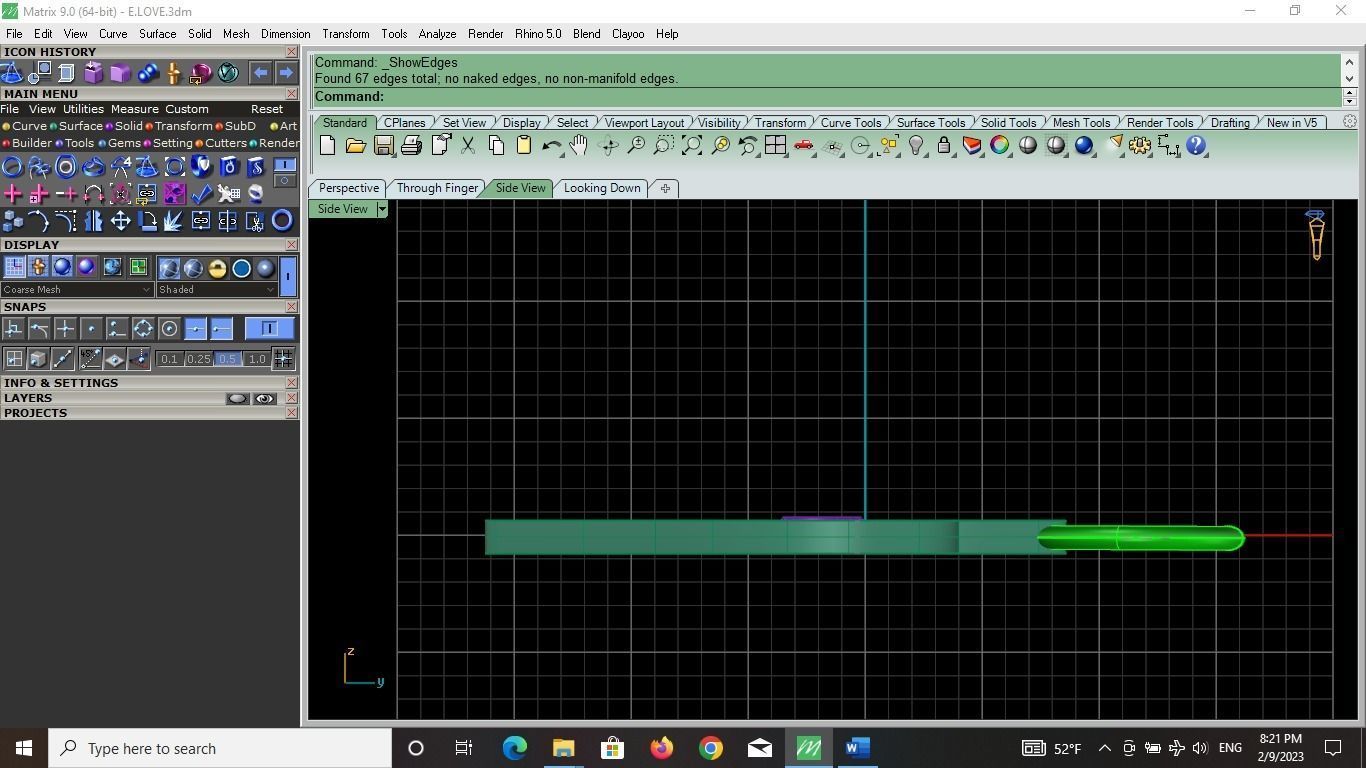Click the purple cube icon in Icon History
The height and width of the screenshot is (768, 1366).
(120, 73)
